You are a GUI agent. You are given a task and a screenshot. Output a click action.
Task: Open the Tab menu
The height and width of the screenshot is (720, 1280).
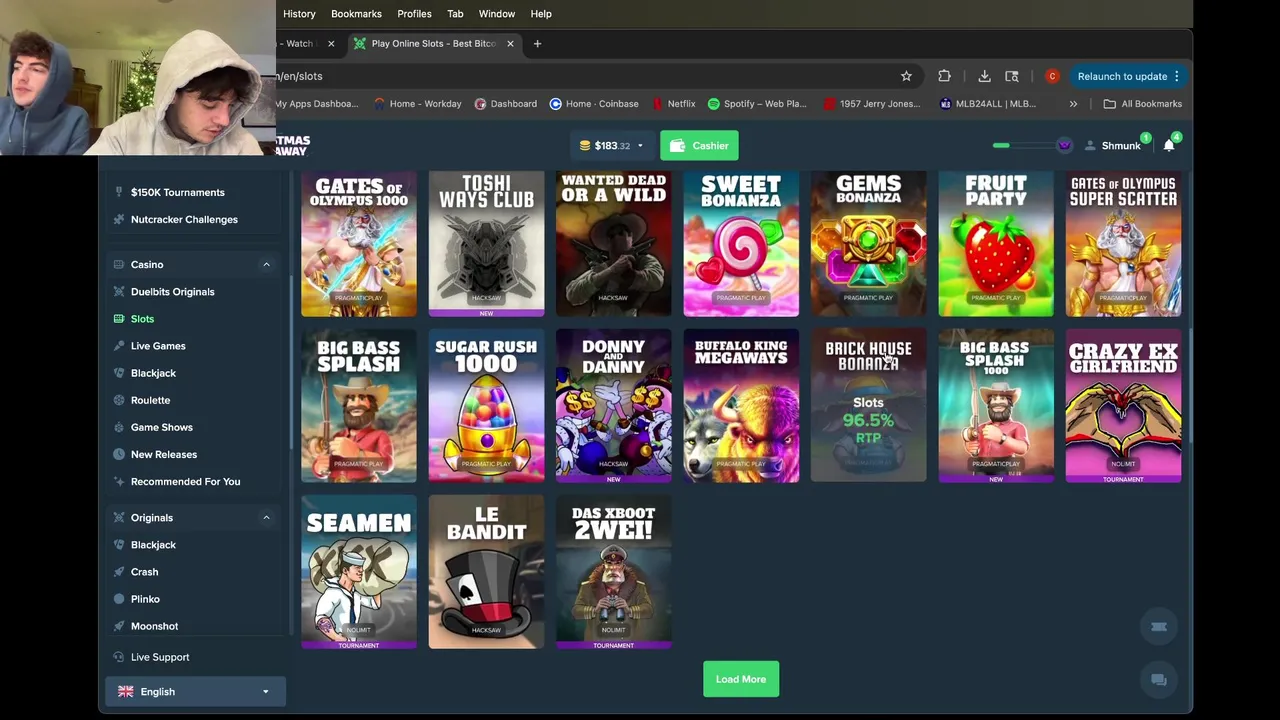455,14
